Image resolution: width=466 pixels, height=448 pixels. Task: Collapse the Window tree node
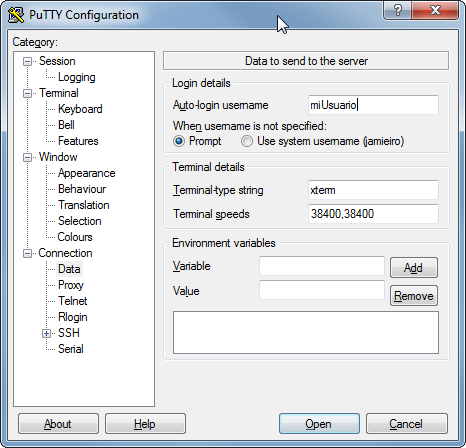click(27, 157)
